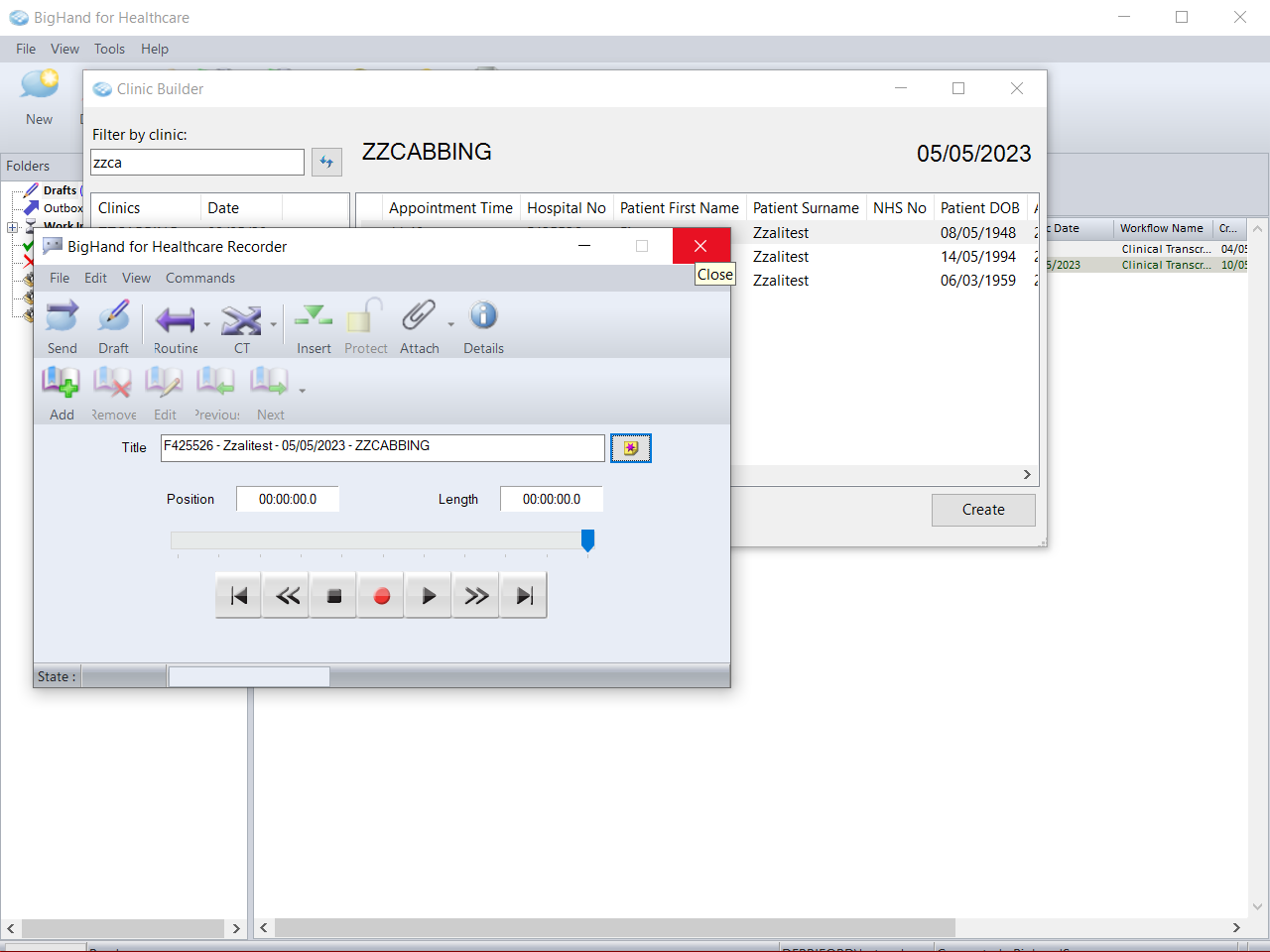
Task: Click the Protect lock icon
Action: coord(365,317)
